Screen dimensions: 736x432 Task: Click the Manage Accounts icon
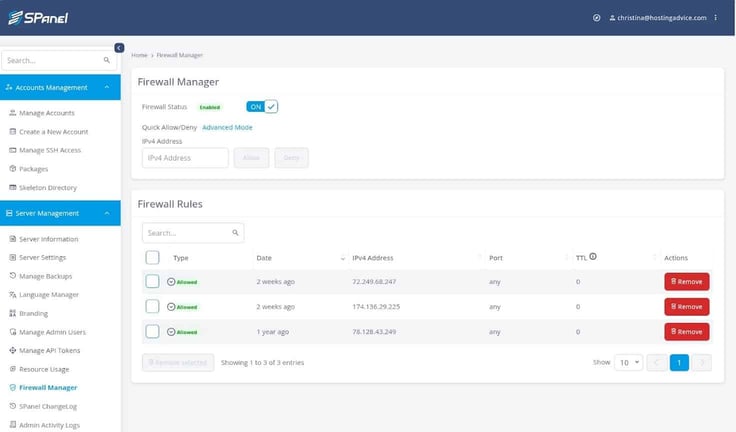(x=13, y=113)
